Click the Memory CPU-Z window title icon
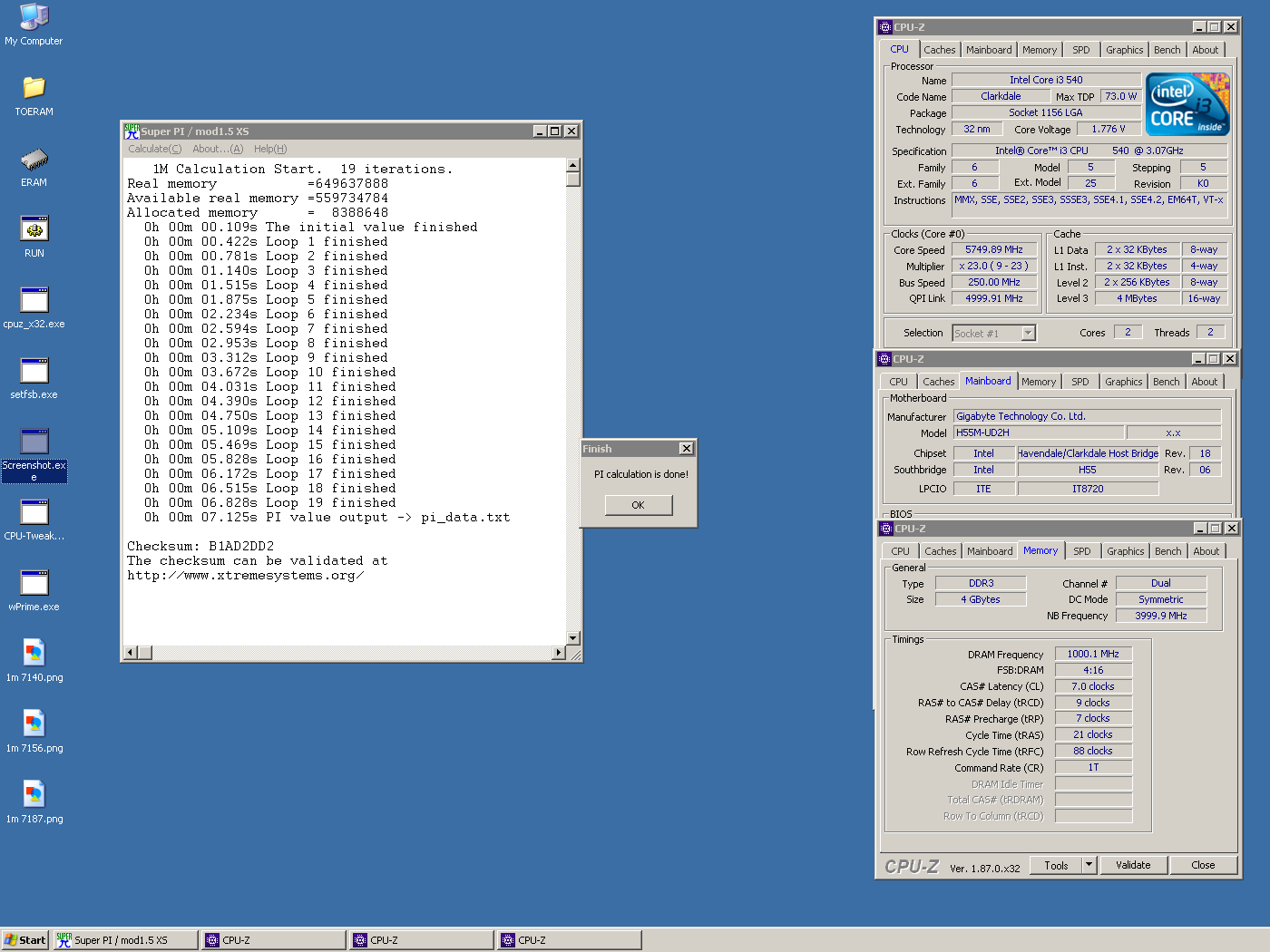 (x=886, y=529)
